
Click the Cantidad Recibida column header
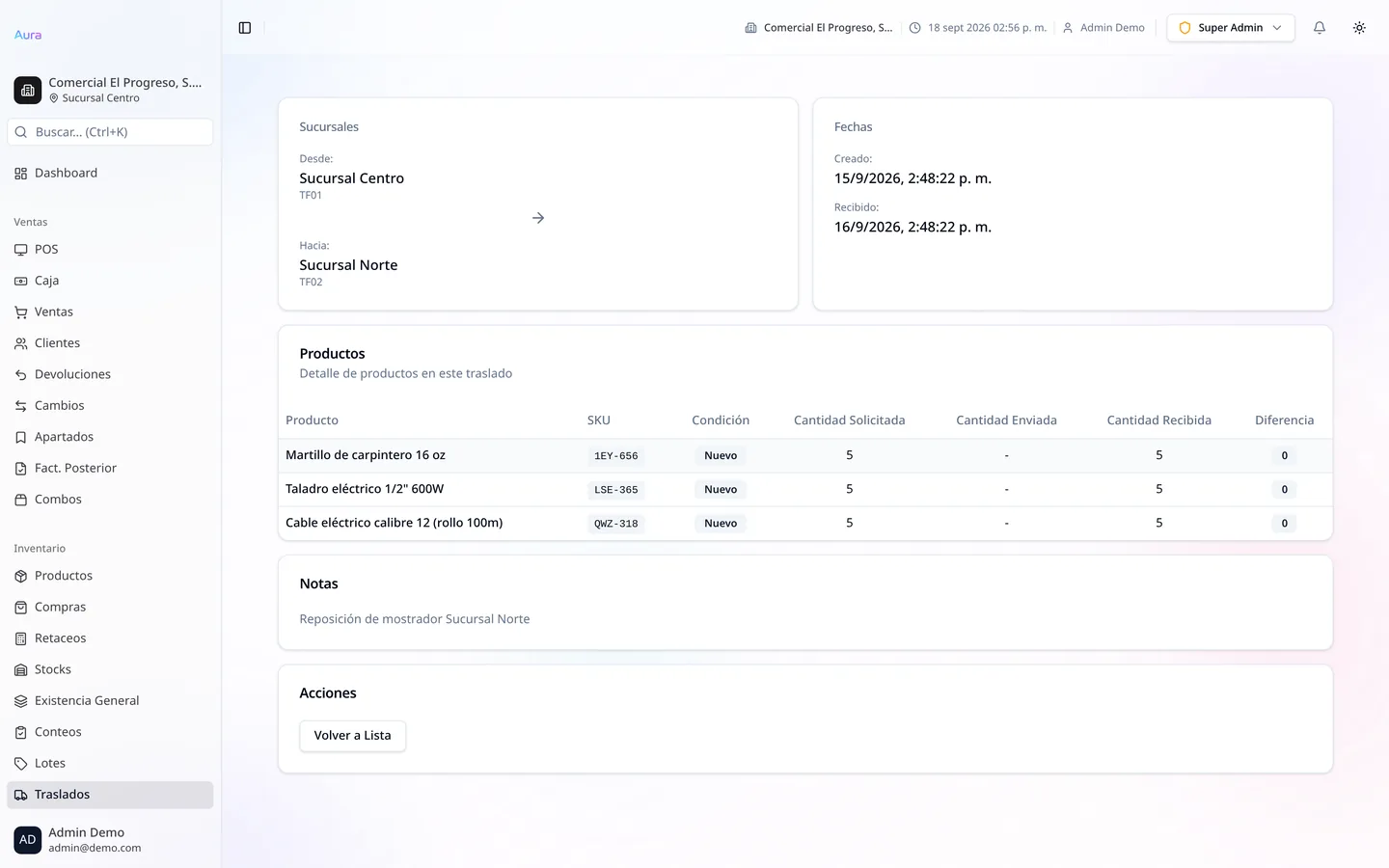1158,420
